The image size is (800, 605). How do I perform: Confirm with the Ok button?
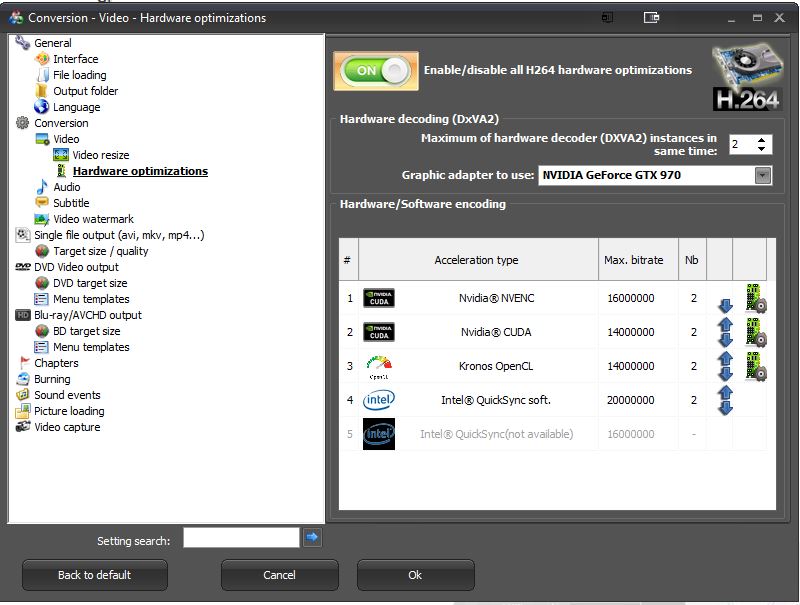[415, 575]
